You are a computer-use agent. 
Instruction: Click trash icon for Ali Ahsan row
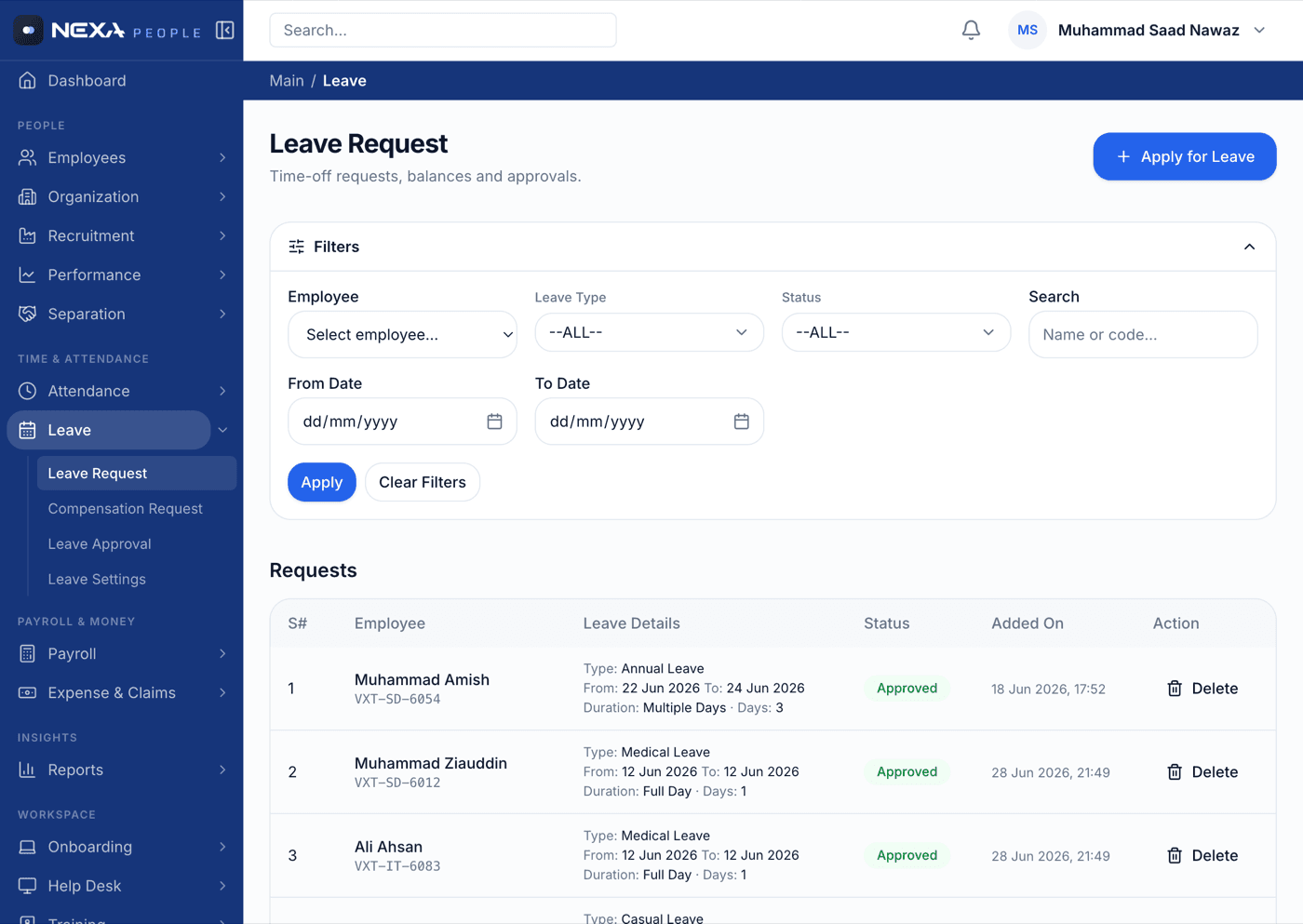(1175, 856)
